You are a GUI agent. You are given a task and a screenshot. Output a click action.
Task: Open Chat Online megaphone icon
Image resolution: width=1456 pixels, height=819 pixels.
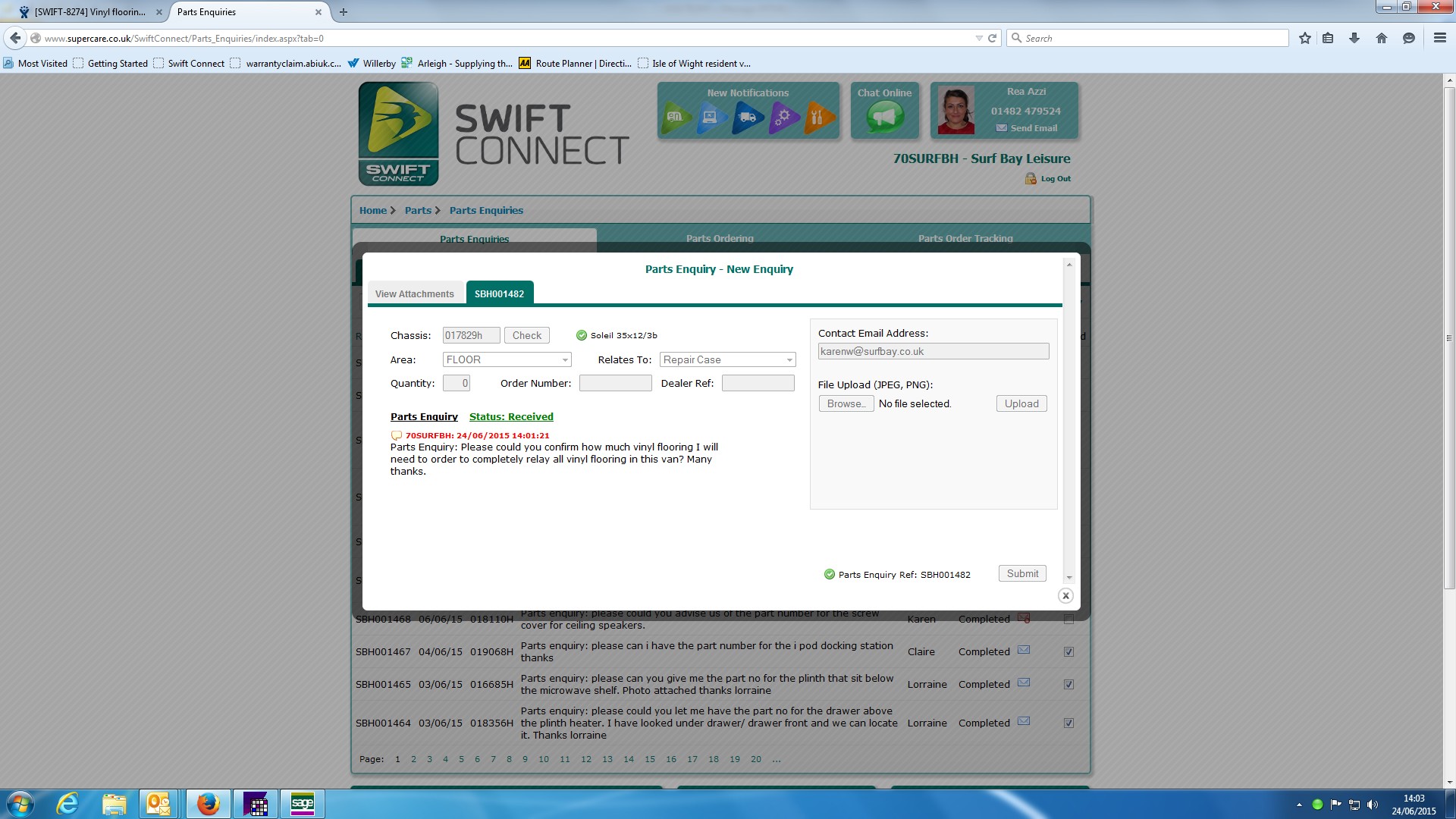885,118
